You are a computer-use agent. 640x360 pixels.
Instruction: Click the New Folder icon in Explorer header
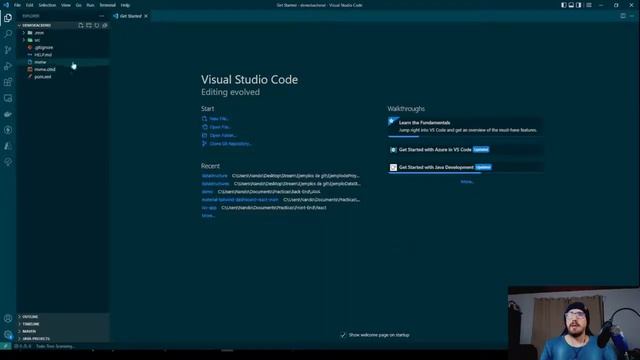tap(89, 25)
